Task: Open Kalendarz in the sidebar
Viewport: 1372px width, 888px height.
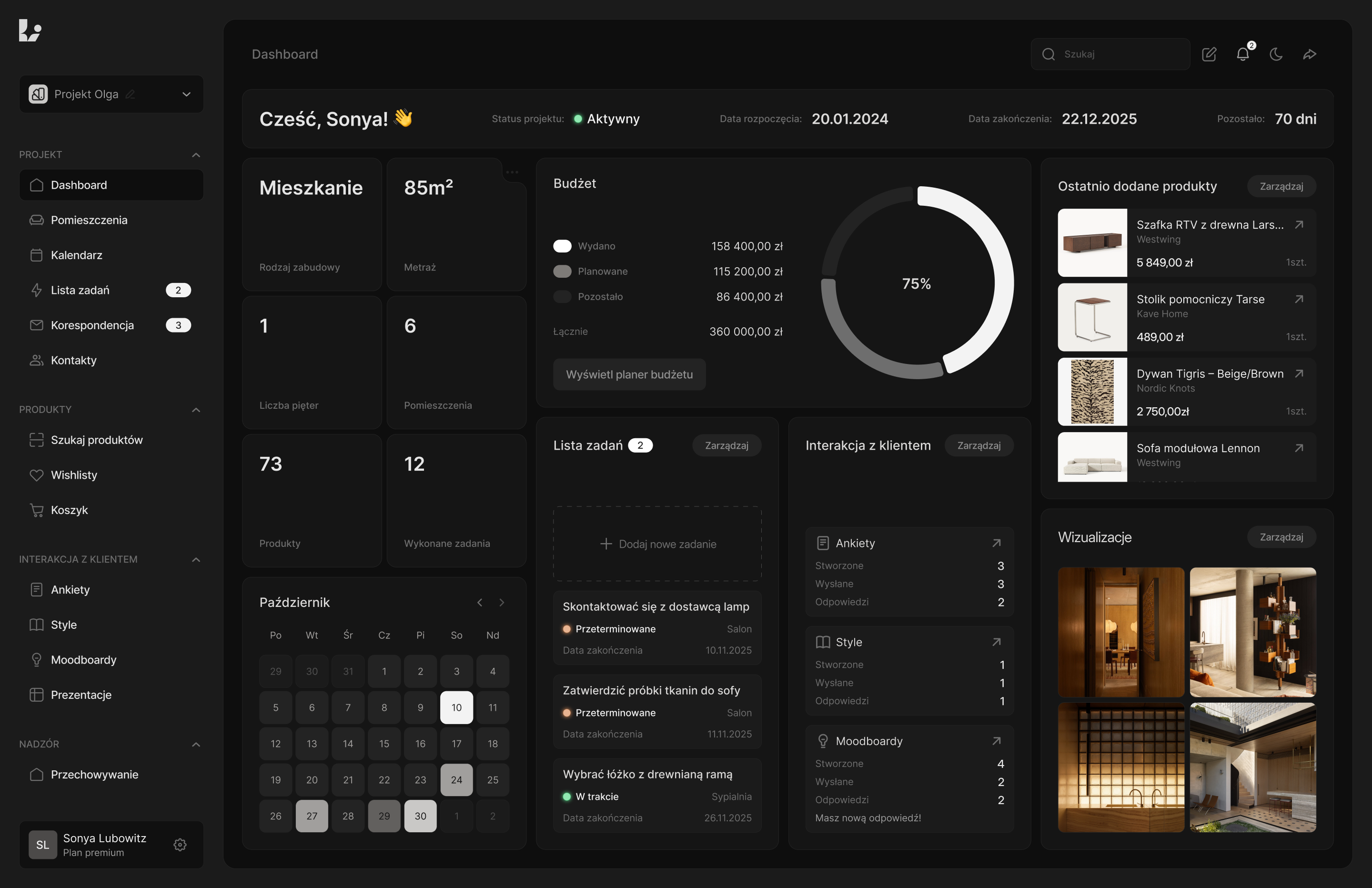Action: coord(76,255)
